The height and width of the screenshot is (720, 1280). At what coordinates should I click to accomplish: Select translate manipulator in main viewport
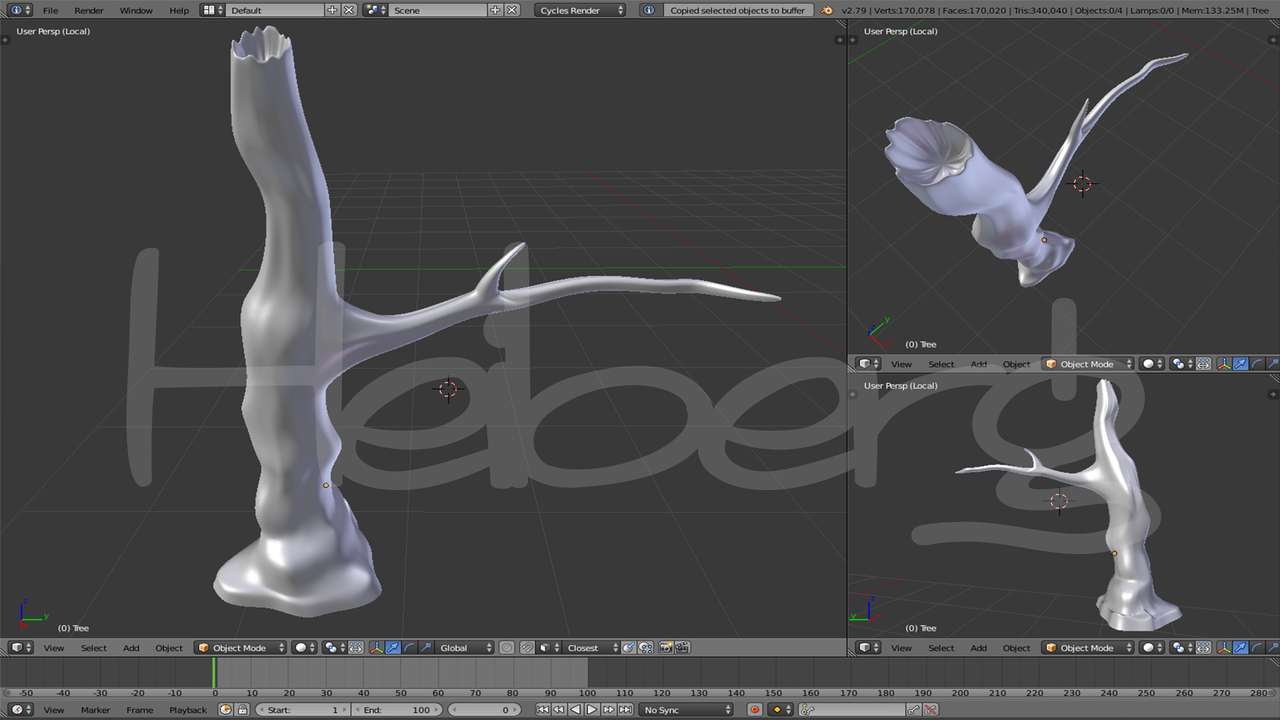coord(392,648)
